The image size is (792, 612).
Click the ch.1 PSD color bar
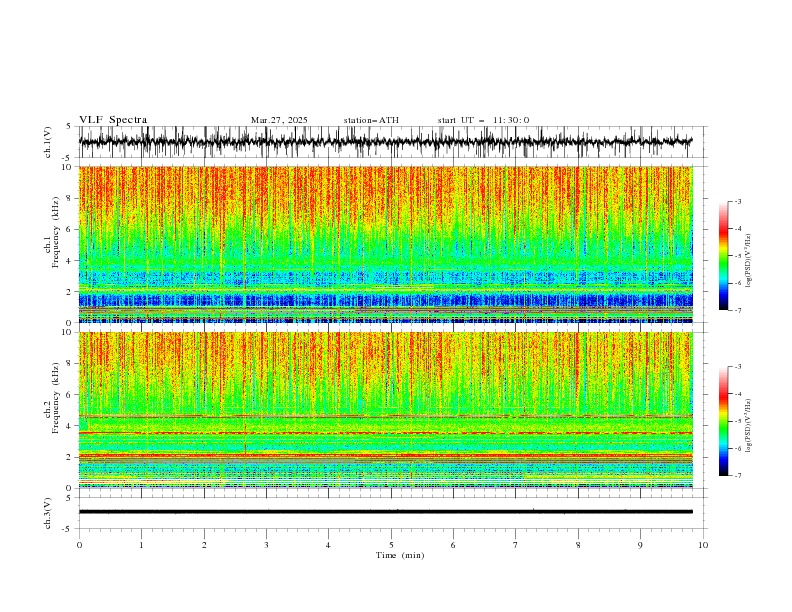point(723,256)
